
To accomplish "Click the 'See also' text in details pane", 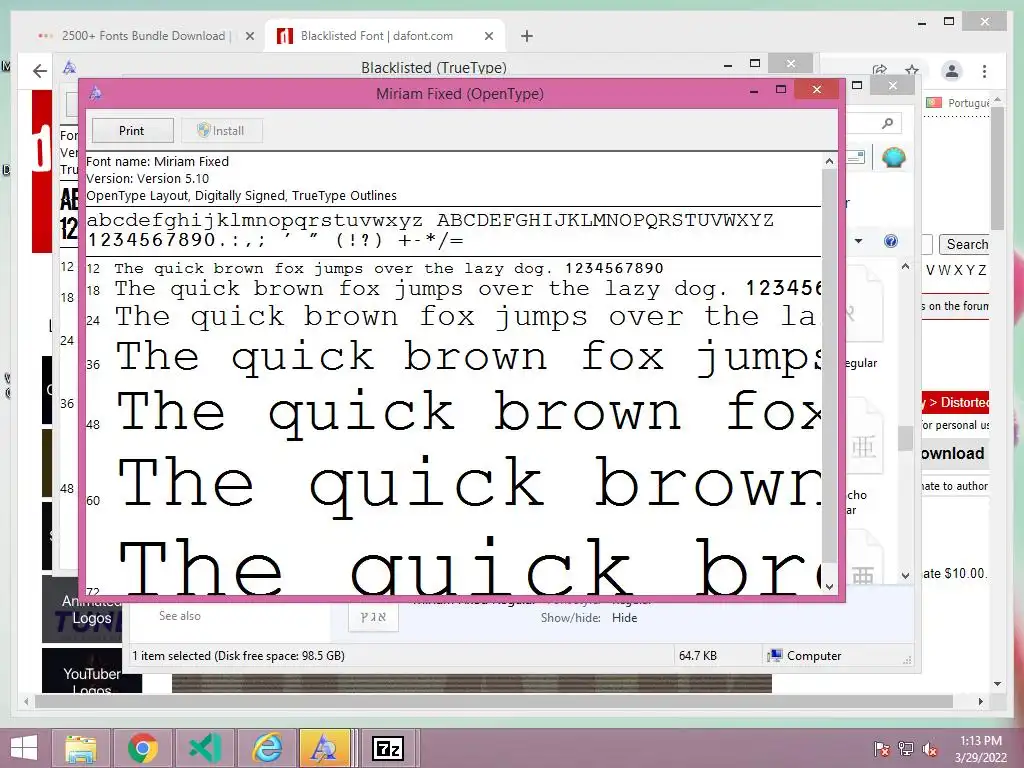I will (180, 616).
